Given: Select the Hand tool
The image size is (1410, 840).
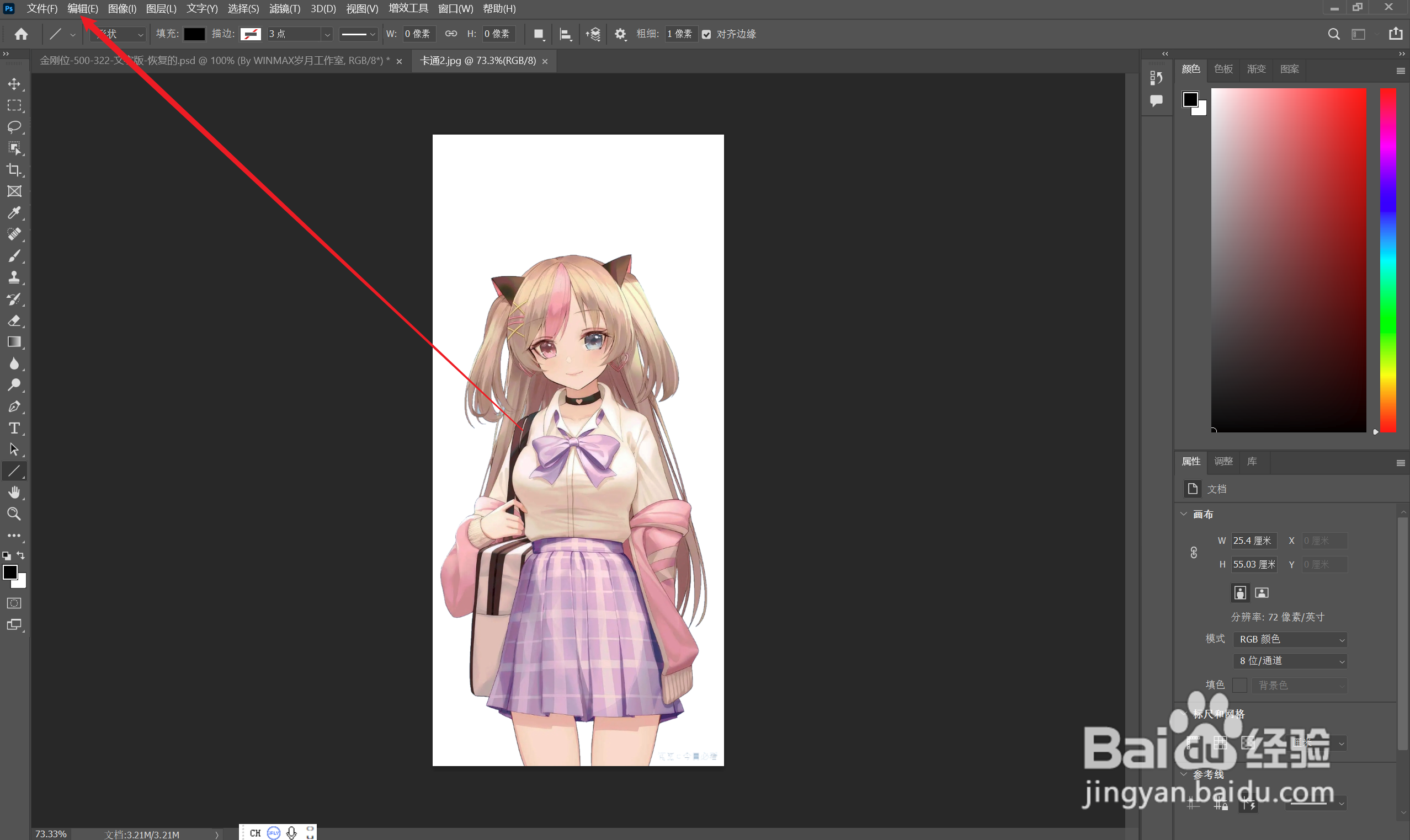Looking at the screenshot, I should (x=14, y=493).
